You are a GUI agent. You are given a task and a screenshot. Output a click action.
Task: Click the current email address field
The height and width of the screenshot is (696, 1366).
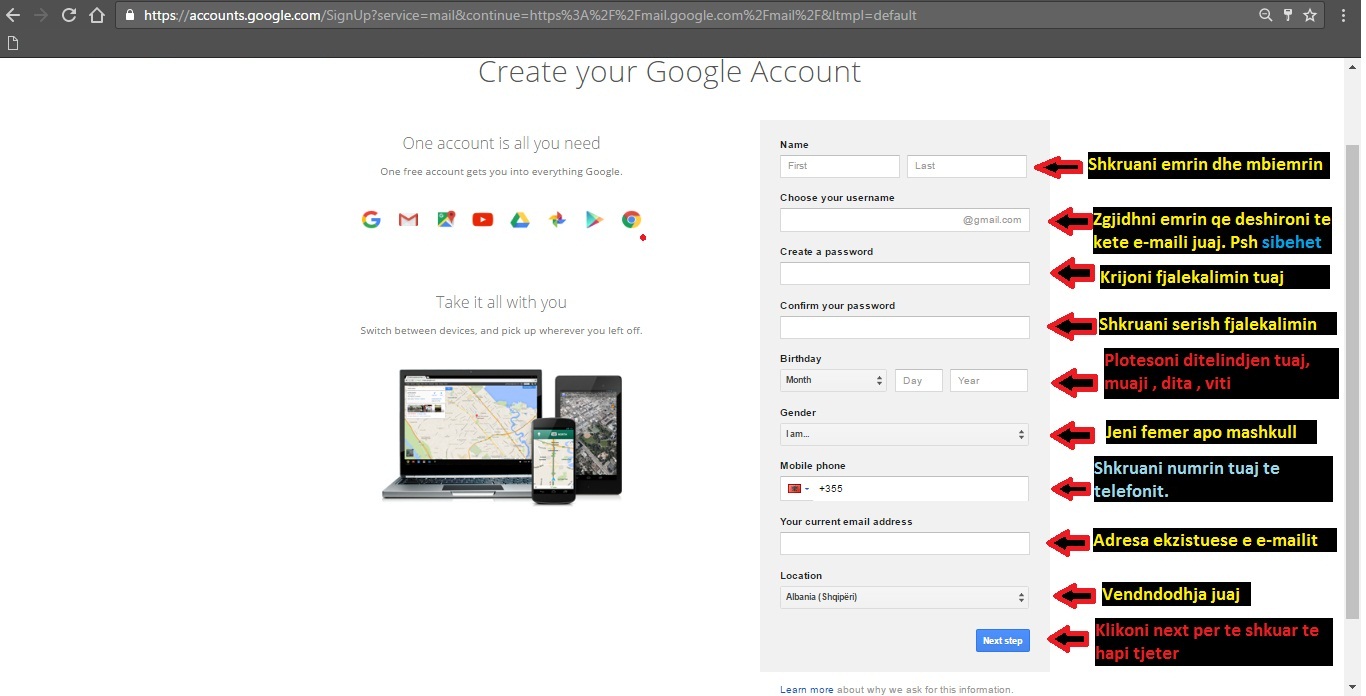click(x=905, y=543)
